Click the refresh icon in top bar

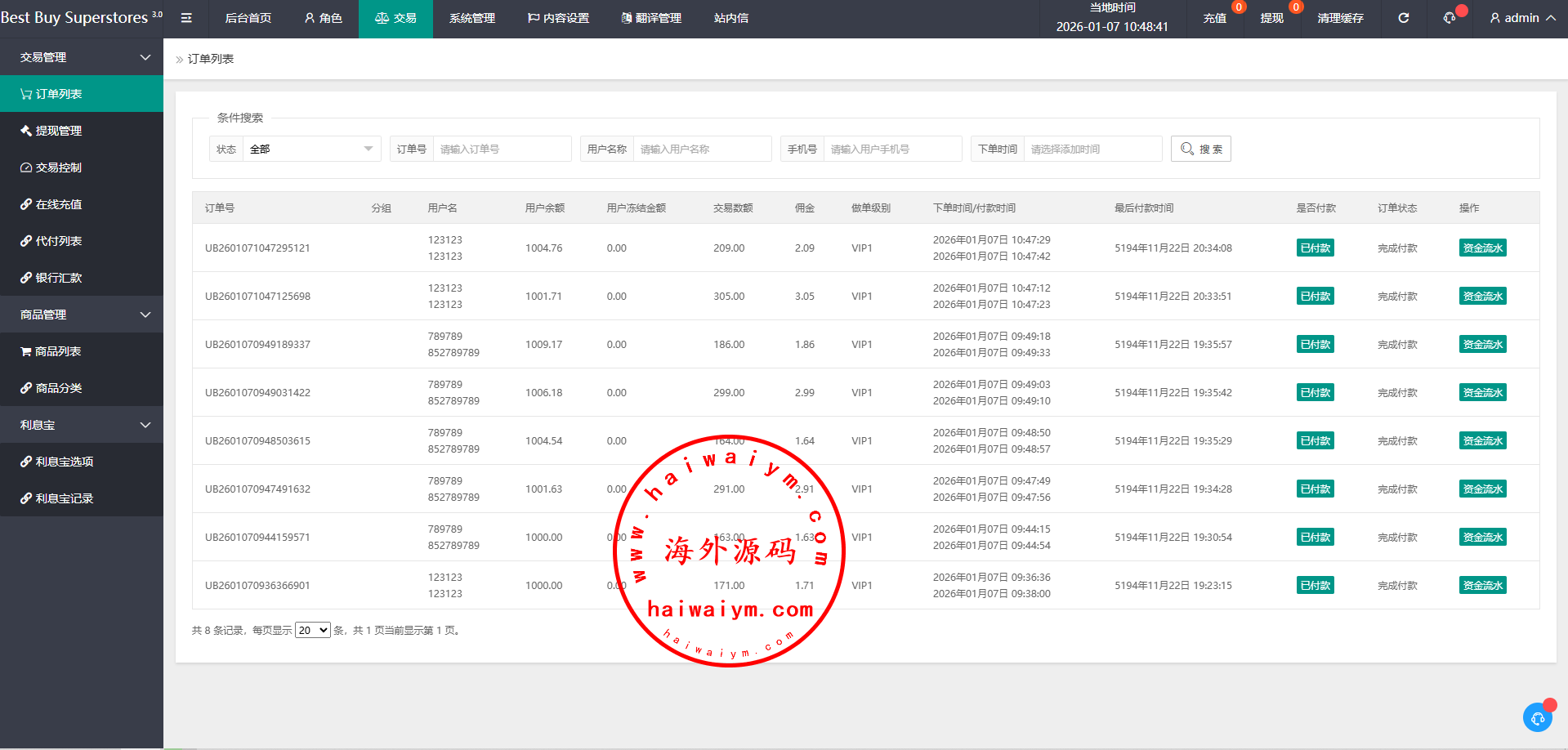point(1403,18)
